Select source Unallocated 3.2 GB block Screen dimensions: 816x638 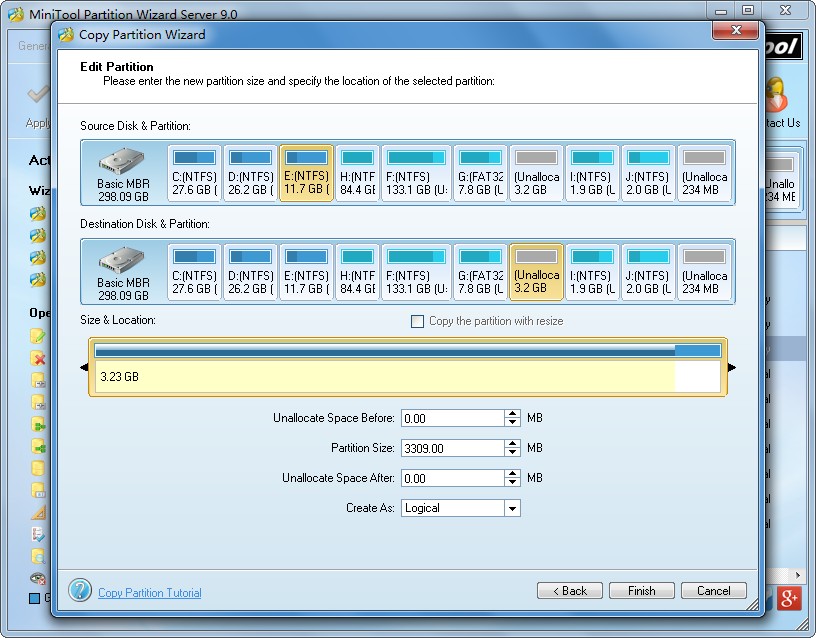tap(537, 173)
